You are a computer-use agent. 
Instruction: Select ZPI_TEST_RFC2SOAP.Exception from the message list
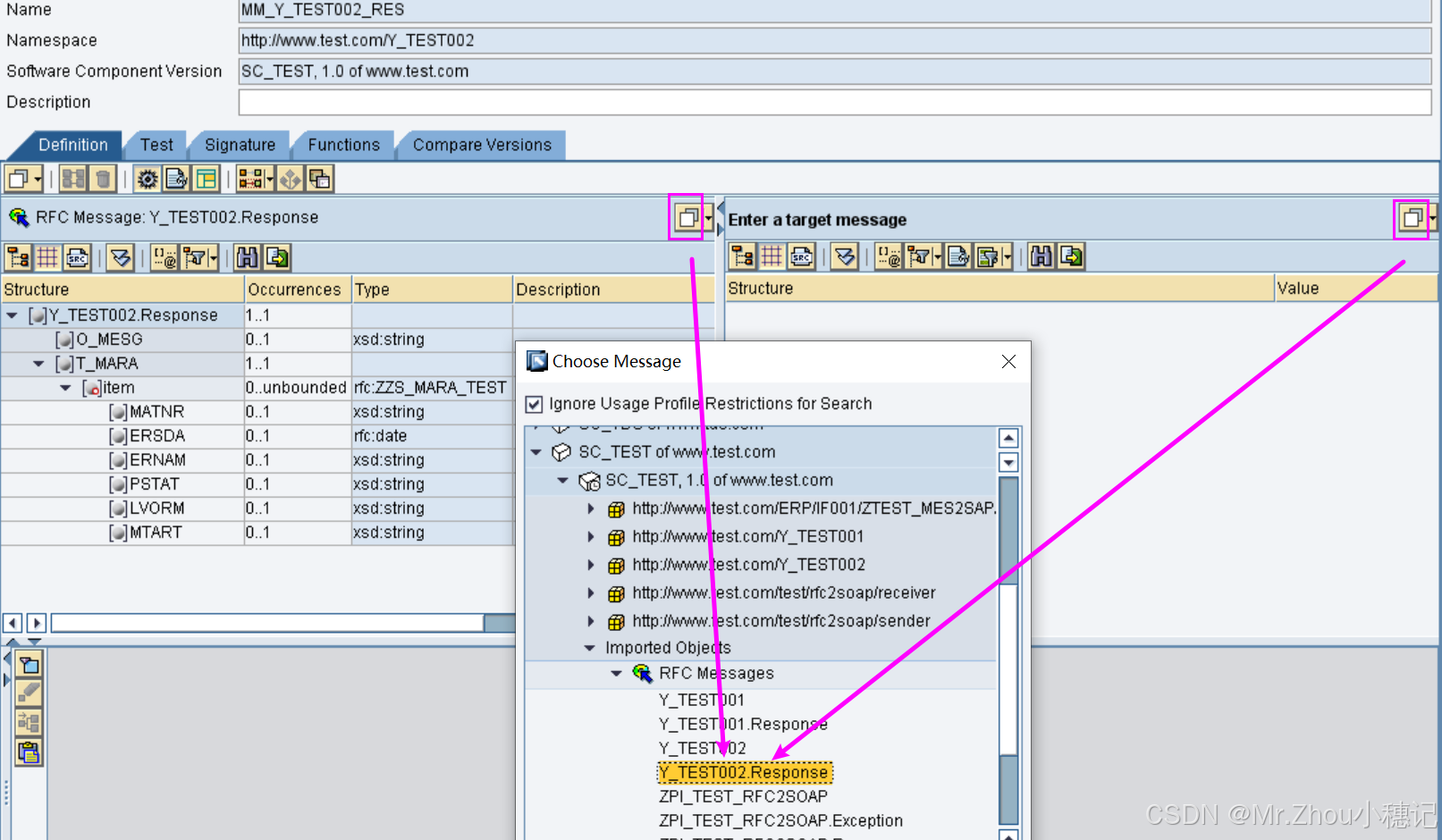pos(780,820)
